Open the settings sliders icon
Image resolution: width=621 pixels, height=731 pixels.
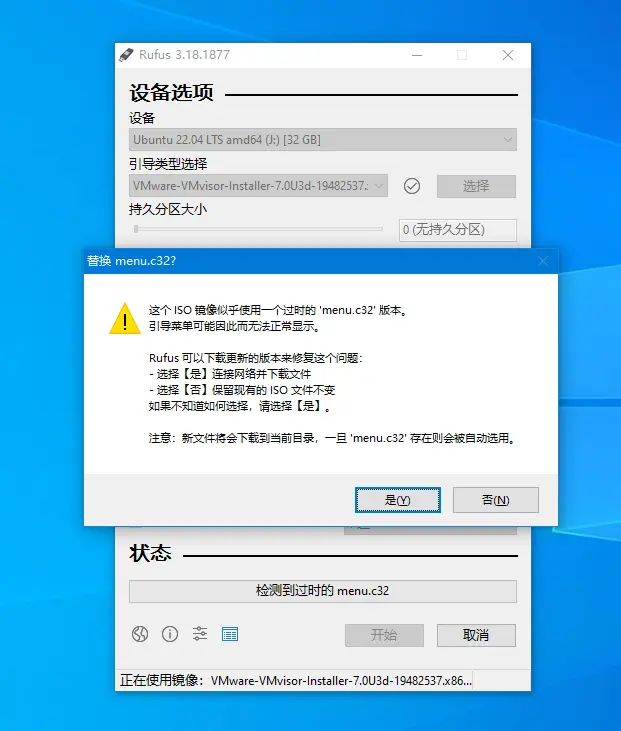point(200,634)
